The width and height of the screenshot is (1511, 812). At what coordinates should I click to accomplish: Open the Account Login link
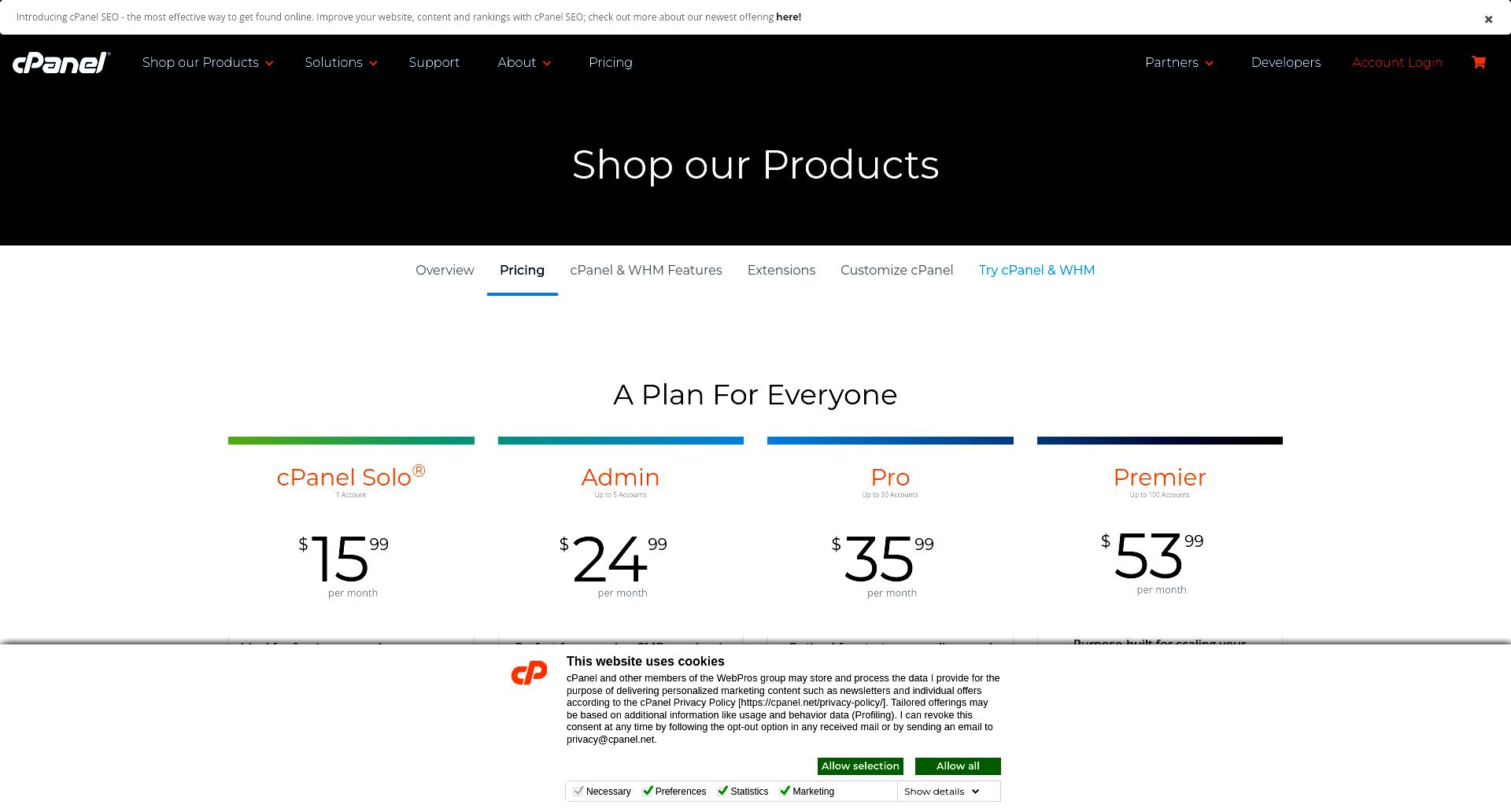click(x=1397, y=62)
